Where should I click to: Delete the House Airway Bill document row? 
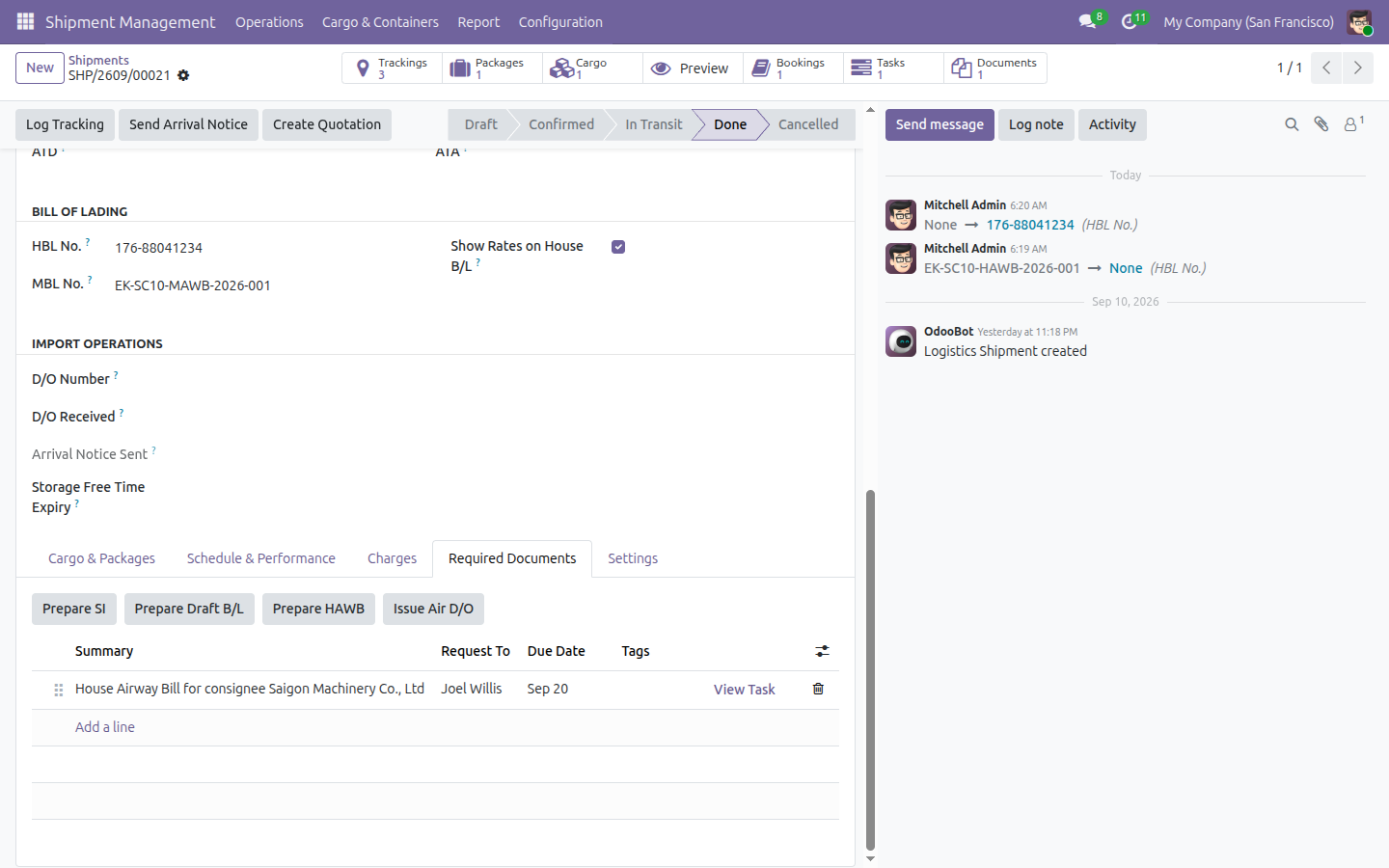(818, 689)
